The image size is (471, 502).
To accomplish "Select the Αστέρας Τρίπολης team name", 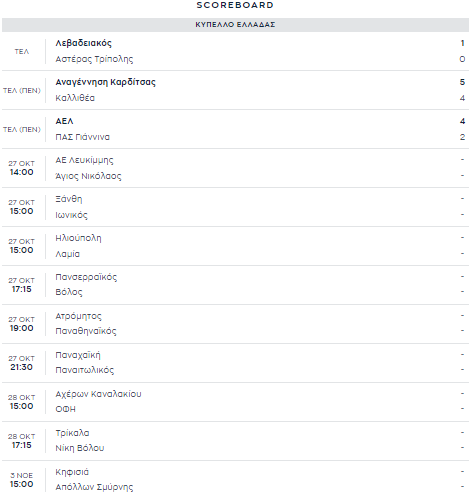I will [x=94, y=59].
